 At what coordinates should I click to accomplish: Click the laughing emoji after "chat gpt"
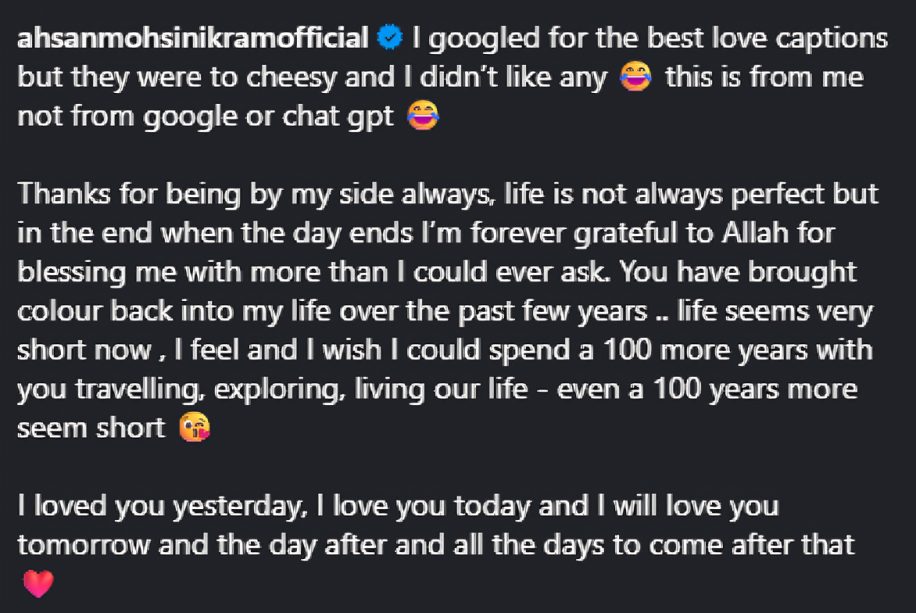(423, 116)
